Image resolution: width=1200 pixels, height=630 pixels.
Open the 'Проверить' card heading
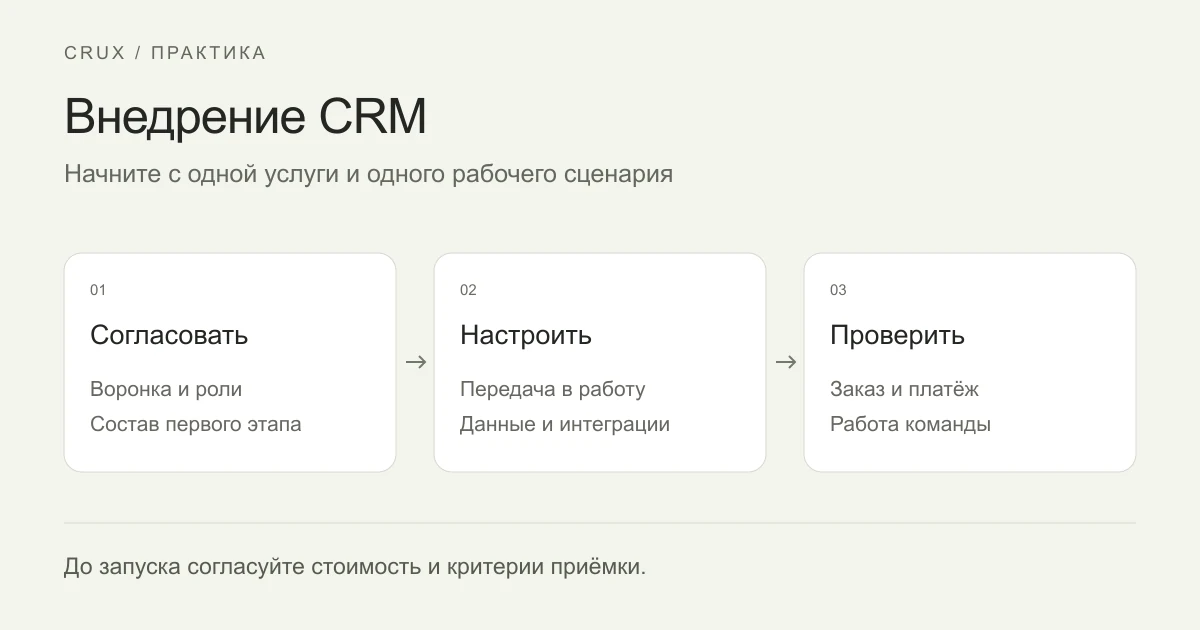[x=897, y=335]
